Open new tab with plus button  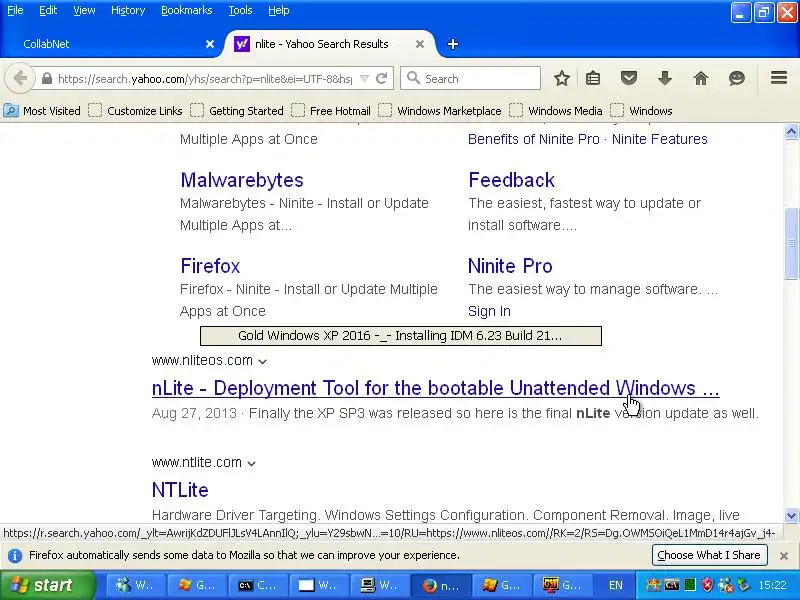coord(453,44)
